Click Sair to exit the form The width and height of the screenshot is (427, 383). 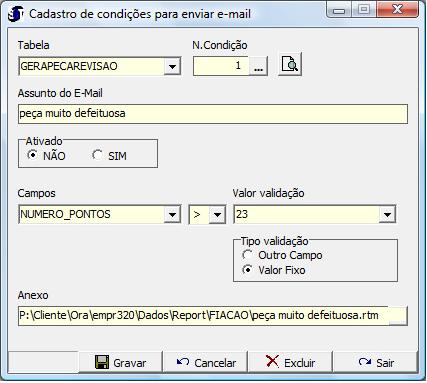(375, 362)
